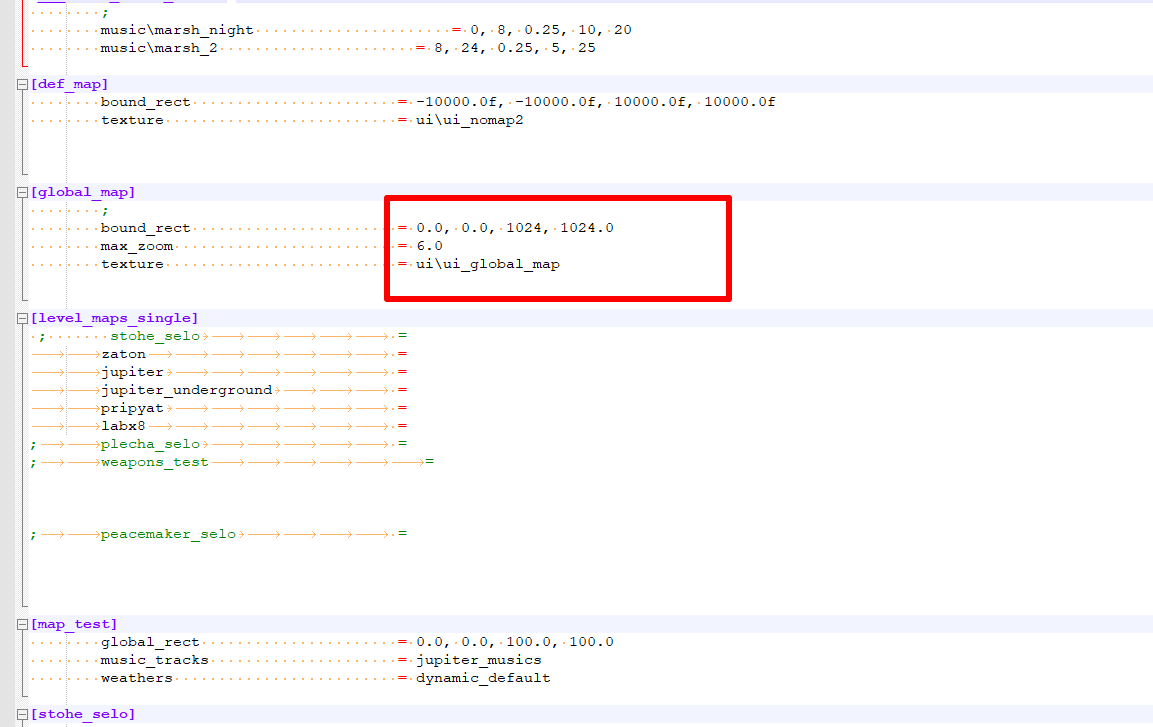Click the commented weapons_test entry

[154, 462]
